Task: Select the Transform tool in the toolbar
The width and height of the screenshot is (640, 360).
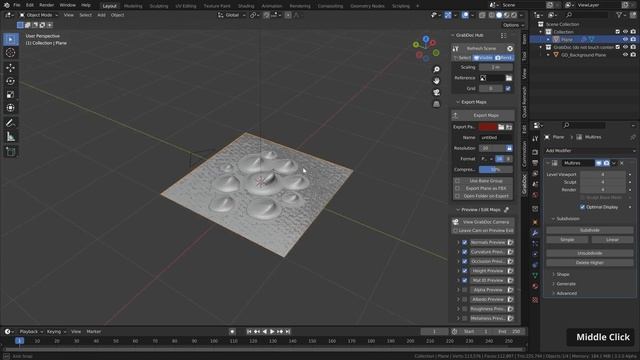Action: pos(11,108)
